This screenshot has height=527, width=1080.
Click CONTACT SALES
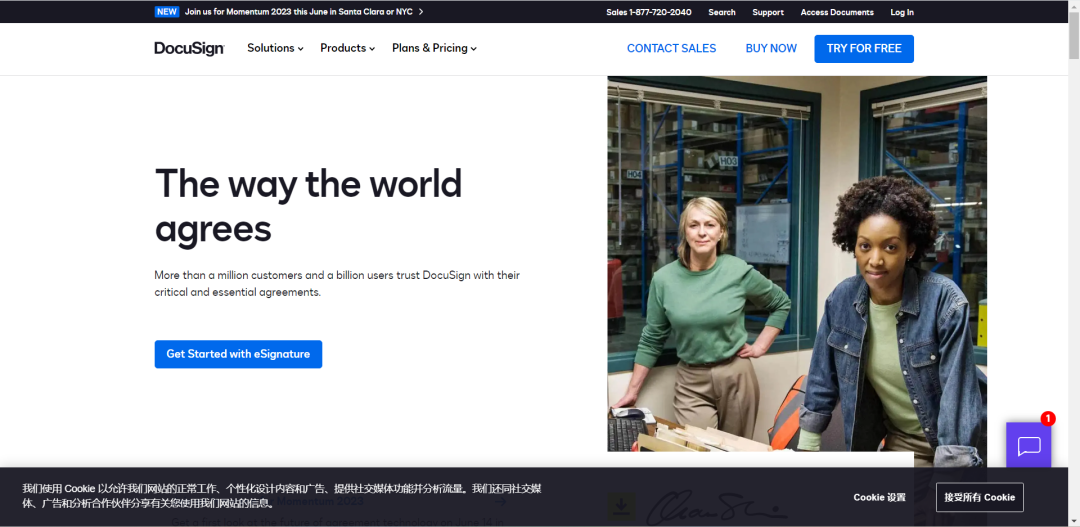[672, 48]
